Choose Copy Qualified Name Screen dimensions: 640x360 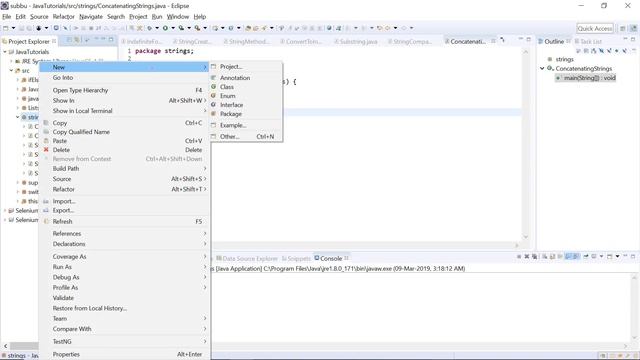81,132
